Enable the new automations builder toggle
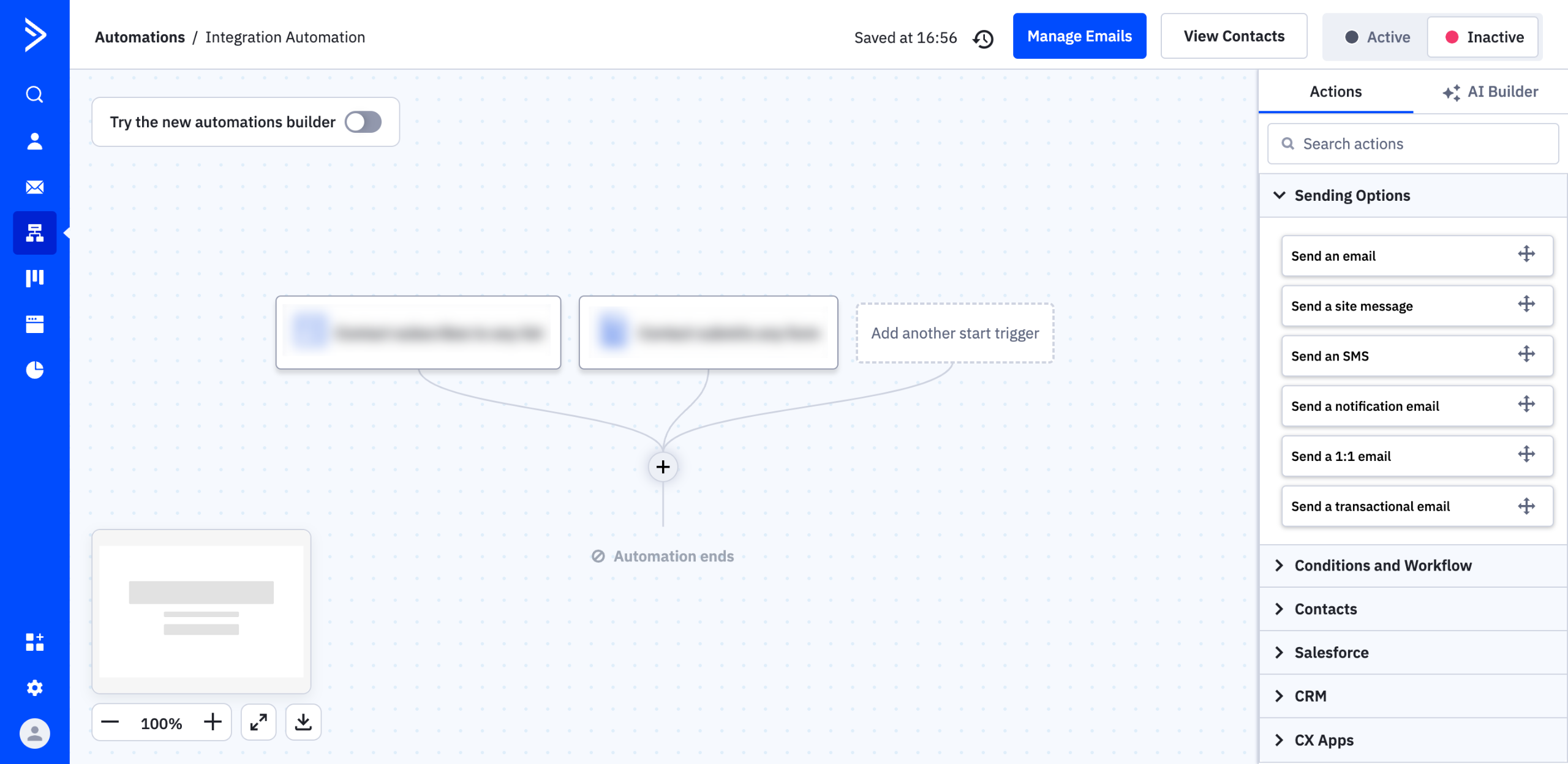The height and width of the screenshot is (764, 1568). tap(363, 122)
